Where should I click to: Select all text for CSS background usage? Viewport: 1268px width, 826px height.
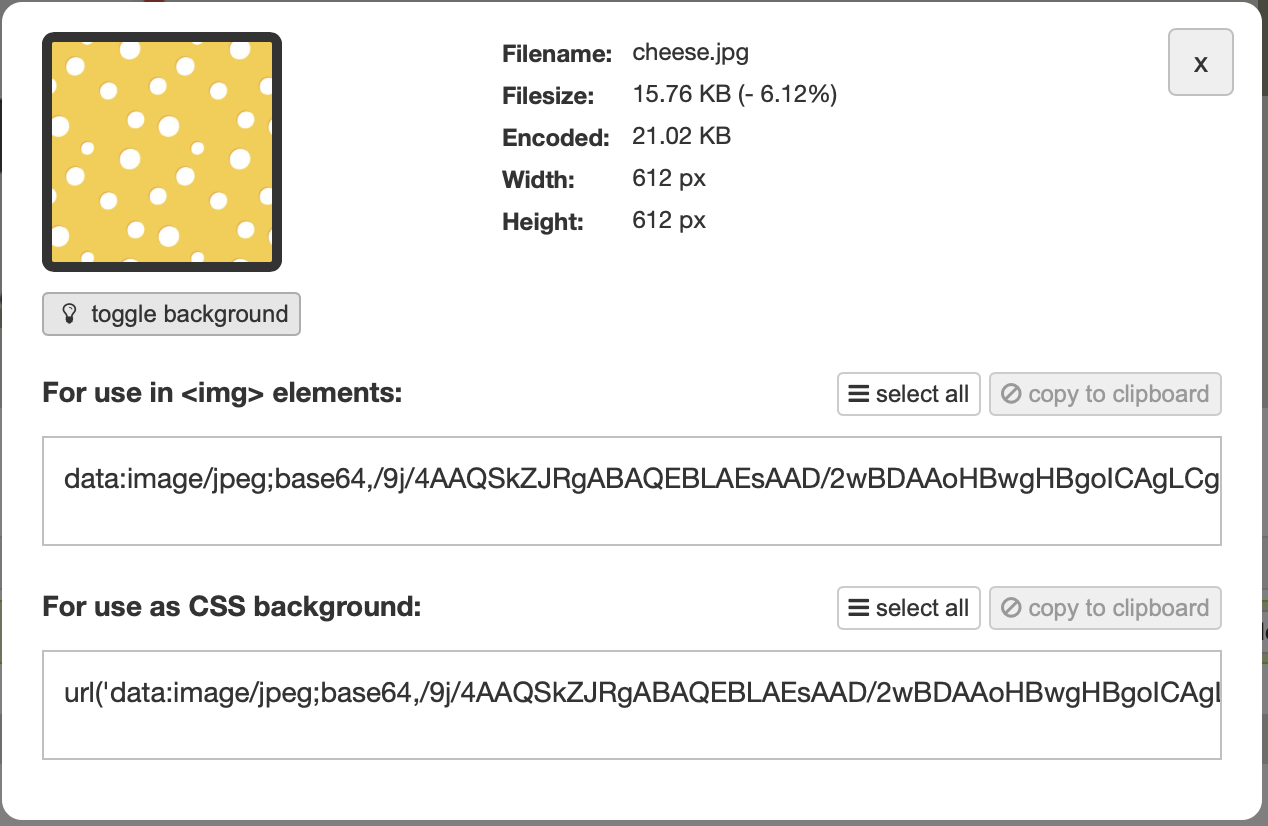pyautogui.click(x=908, y=608)
